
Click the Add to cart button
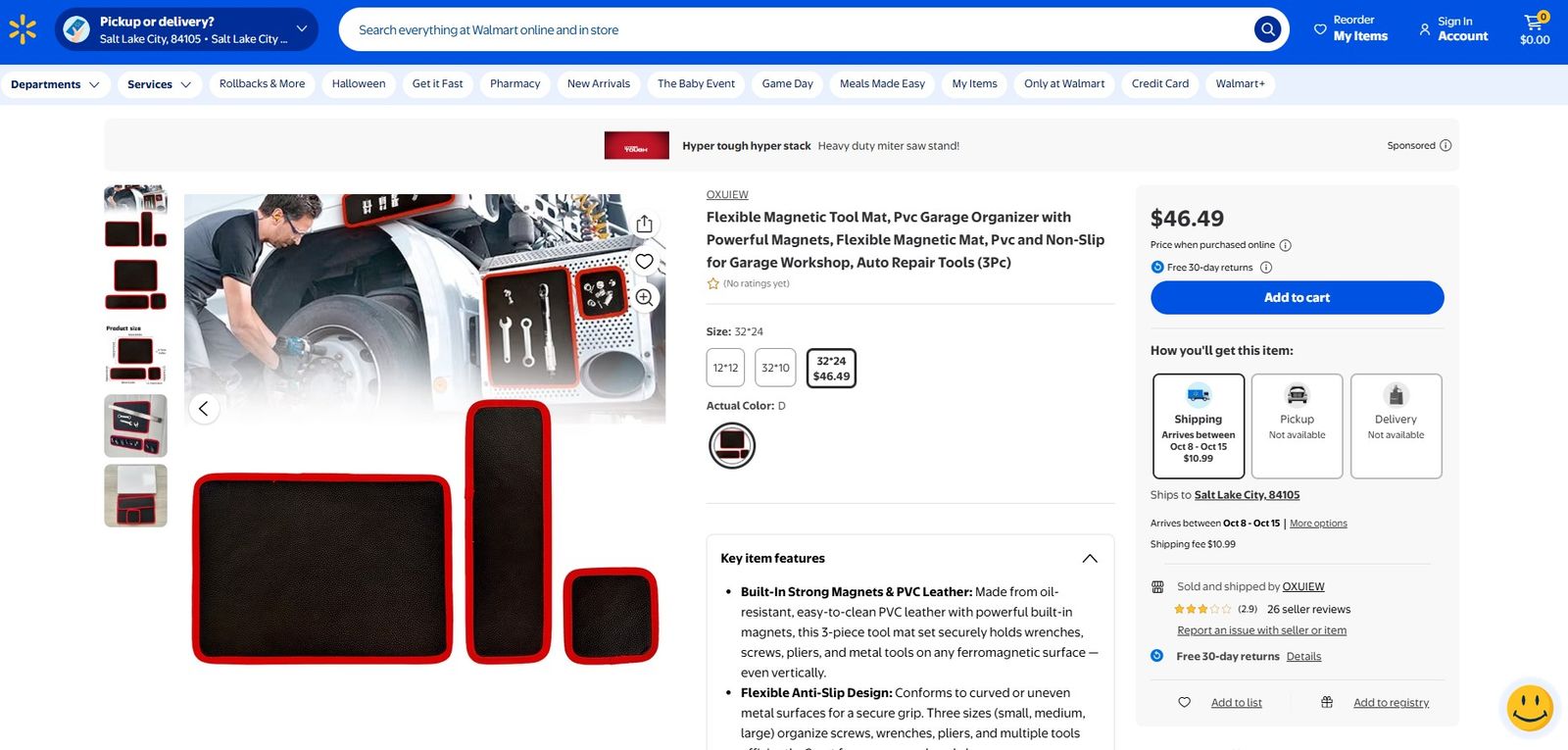1297,298
